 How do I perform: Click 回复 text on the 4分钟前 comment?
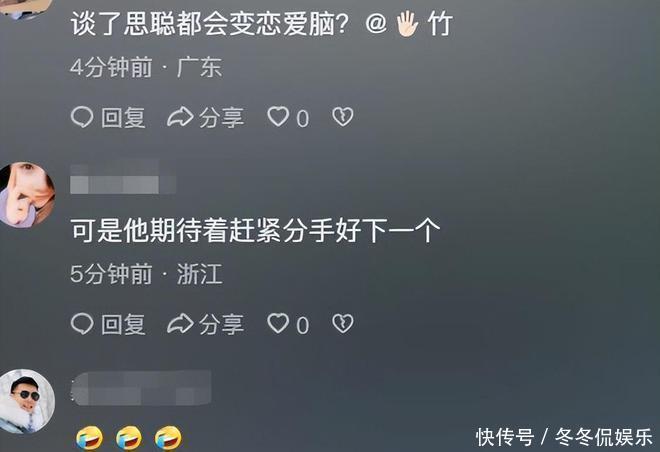click(x=123, y=117)
